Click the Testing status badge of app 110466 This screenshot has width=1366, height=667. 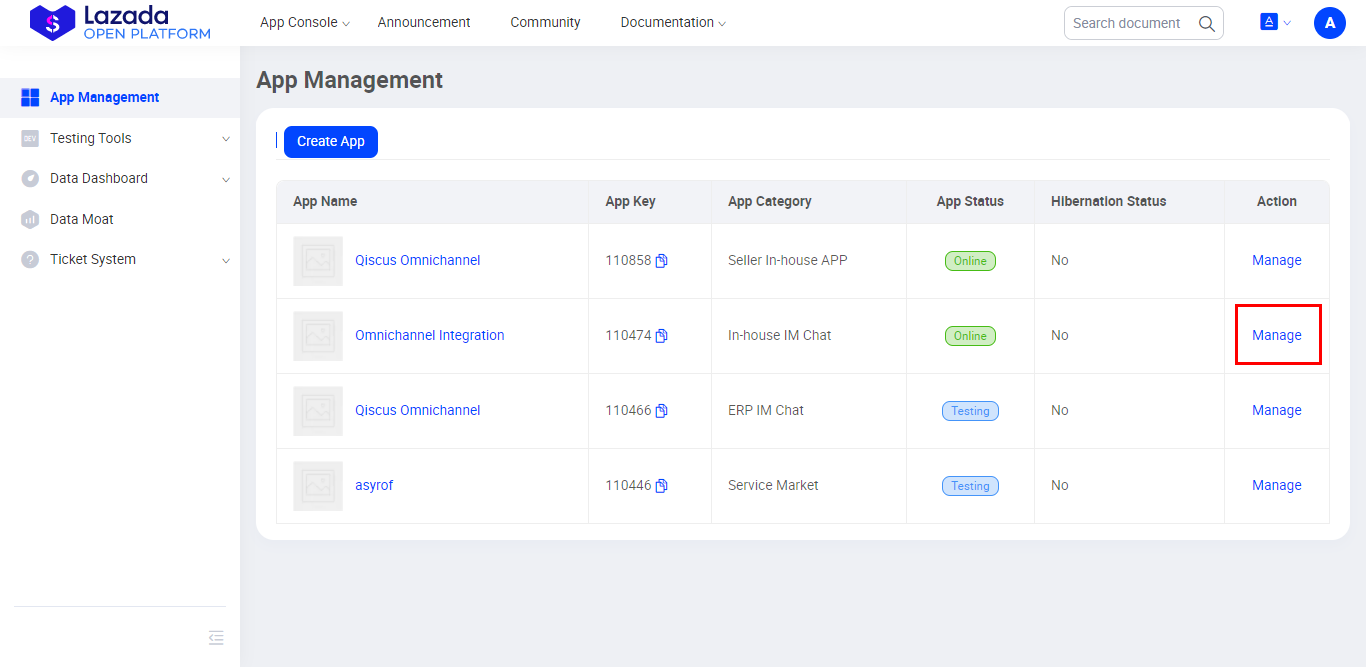[970, 411]
